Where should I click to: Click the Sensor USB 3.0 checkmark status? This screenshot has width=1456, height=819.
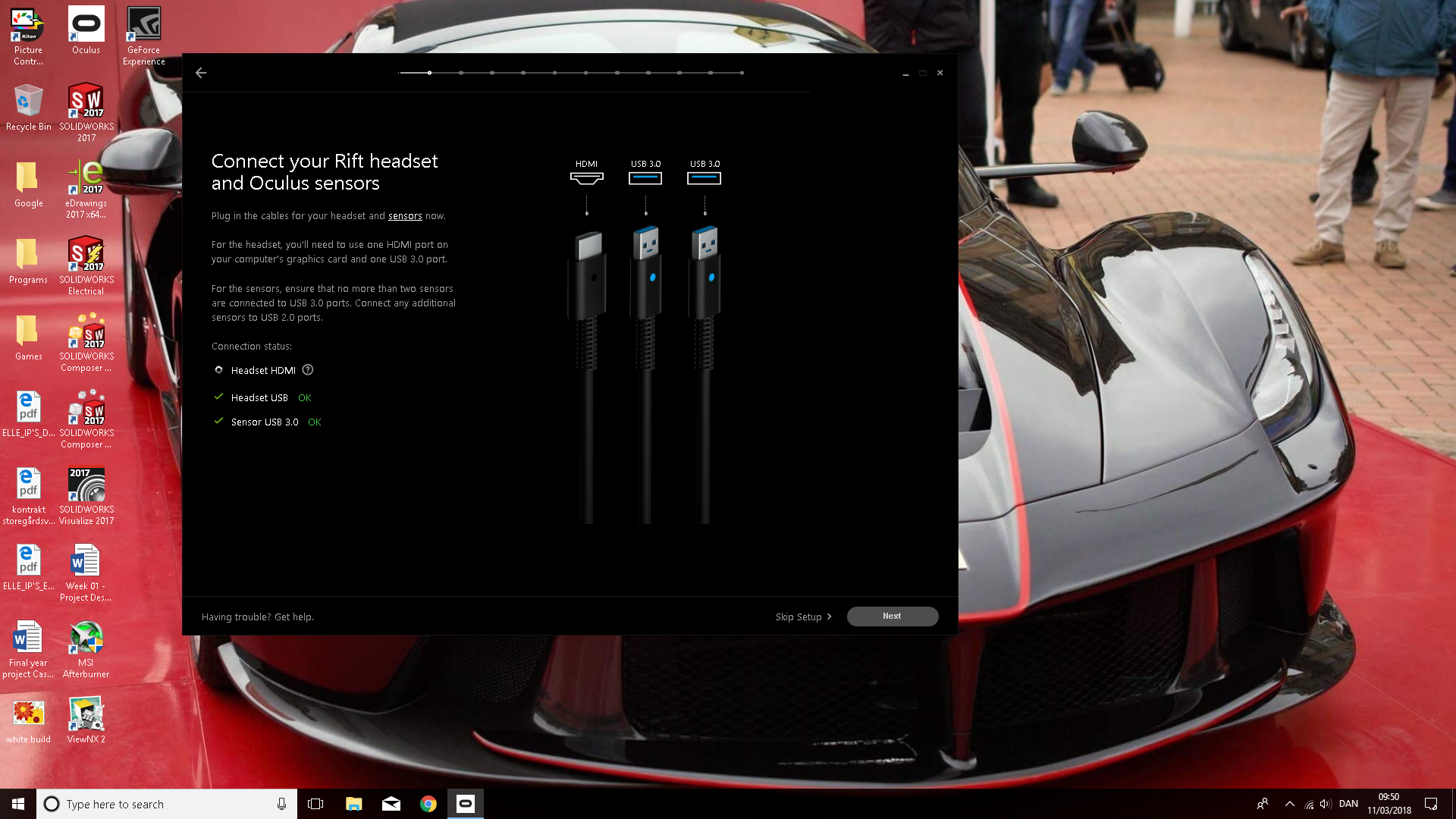pos(219,421)
